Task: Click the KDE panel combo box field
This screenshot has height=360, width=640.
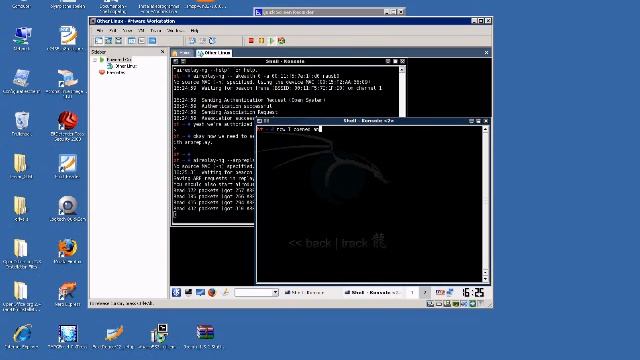Action: (253, 292)
